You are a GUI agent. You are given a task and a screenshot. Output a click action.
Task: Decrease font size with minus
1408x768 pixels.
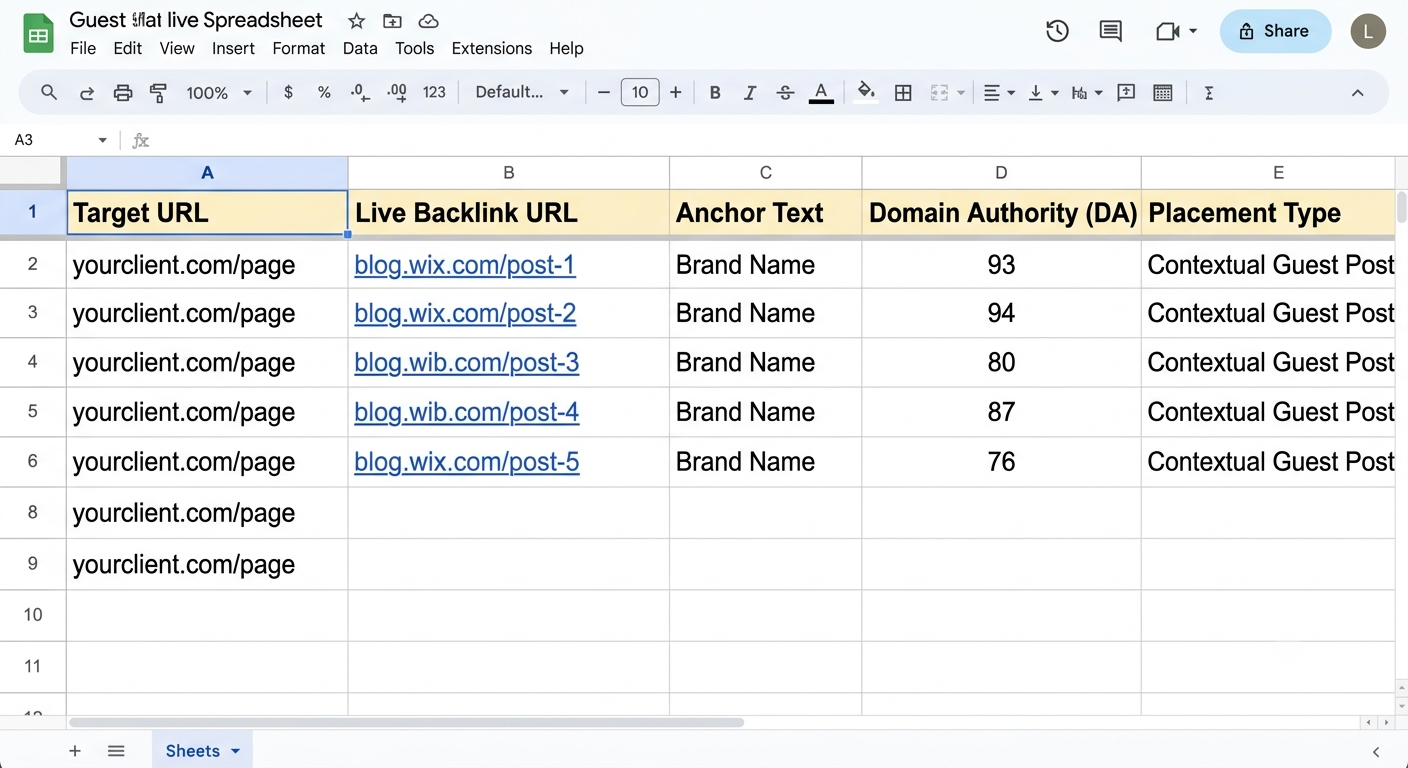pyautogui.click(x=603, y=93)
